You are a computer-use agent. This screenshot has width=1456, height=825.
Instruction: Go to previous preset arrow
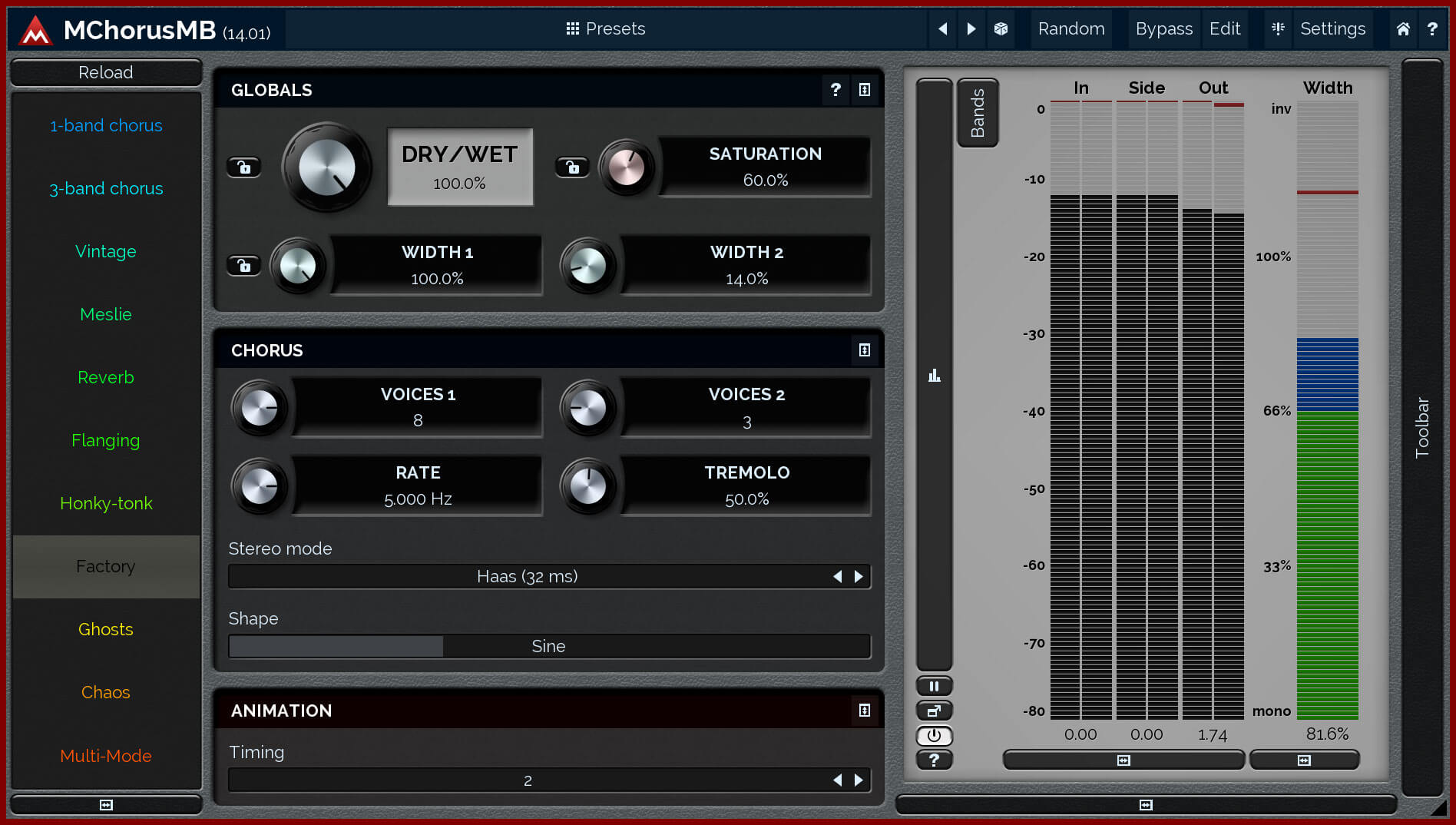pyautogui.click(x=942, y=29)
